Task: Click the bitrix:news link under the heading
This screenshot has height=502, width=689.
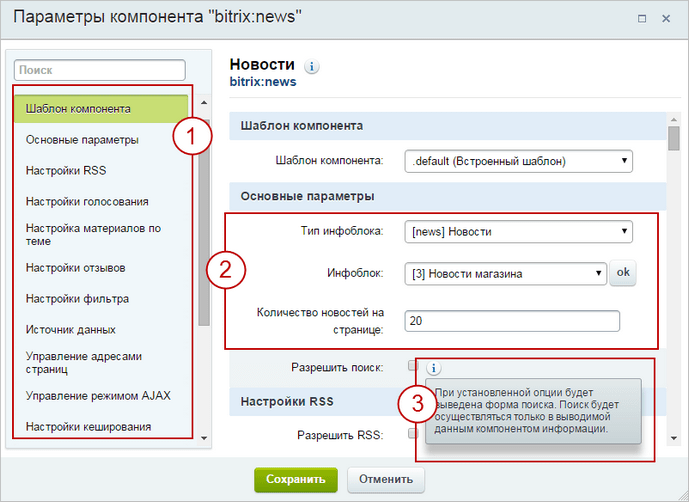Action: click(263, 82)
